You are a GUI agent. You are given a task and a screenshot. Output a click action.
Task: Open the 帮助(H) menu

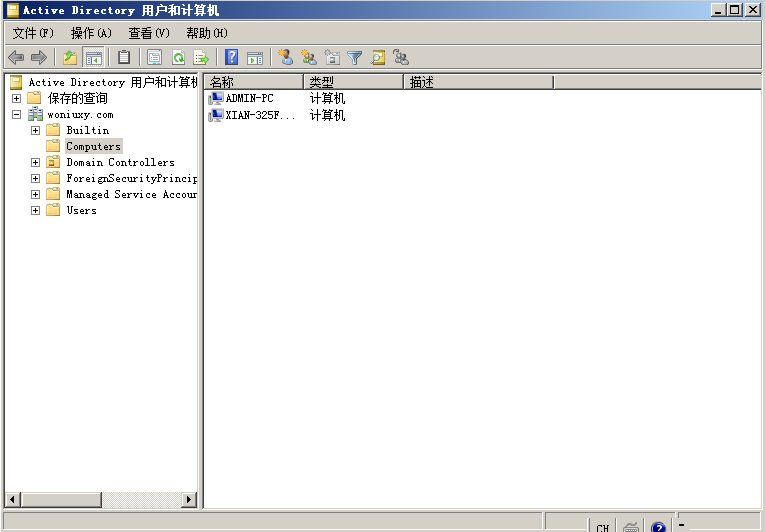tap(207, 33)
